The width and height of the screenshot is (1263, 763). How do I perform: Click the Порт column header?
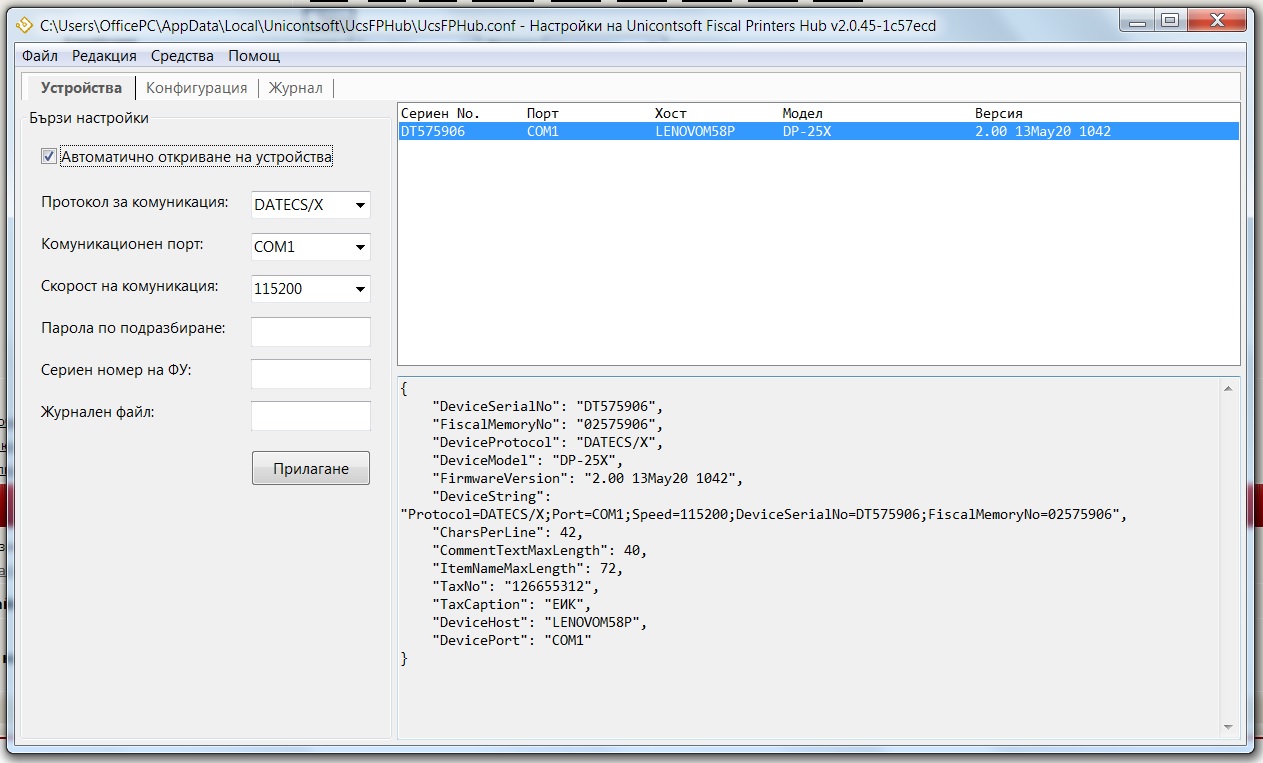pyautogui.click(x=543, y=113)
